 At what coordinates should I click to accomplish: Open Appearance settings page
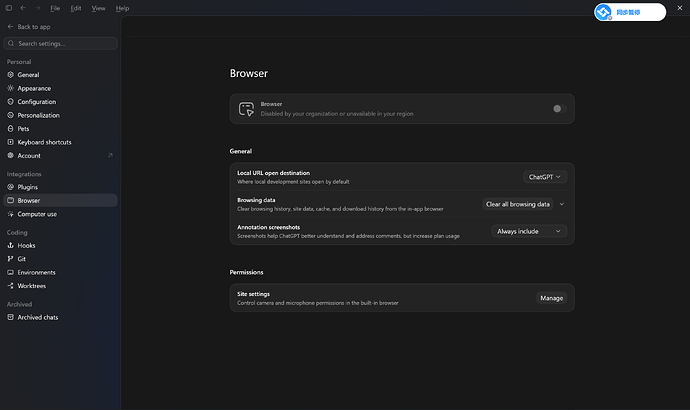tap(60, 88)
